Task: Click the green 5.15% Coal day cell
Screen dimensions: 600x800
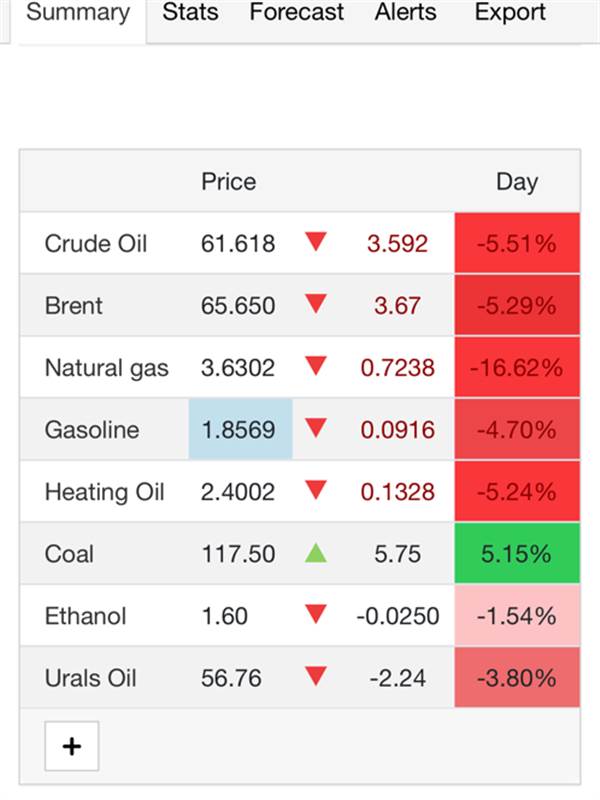Action: [x=517, y=554]
